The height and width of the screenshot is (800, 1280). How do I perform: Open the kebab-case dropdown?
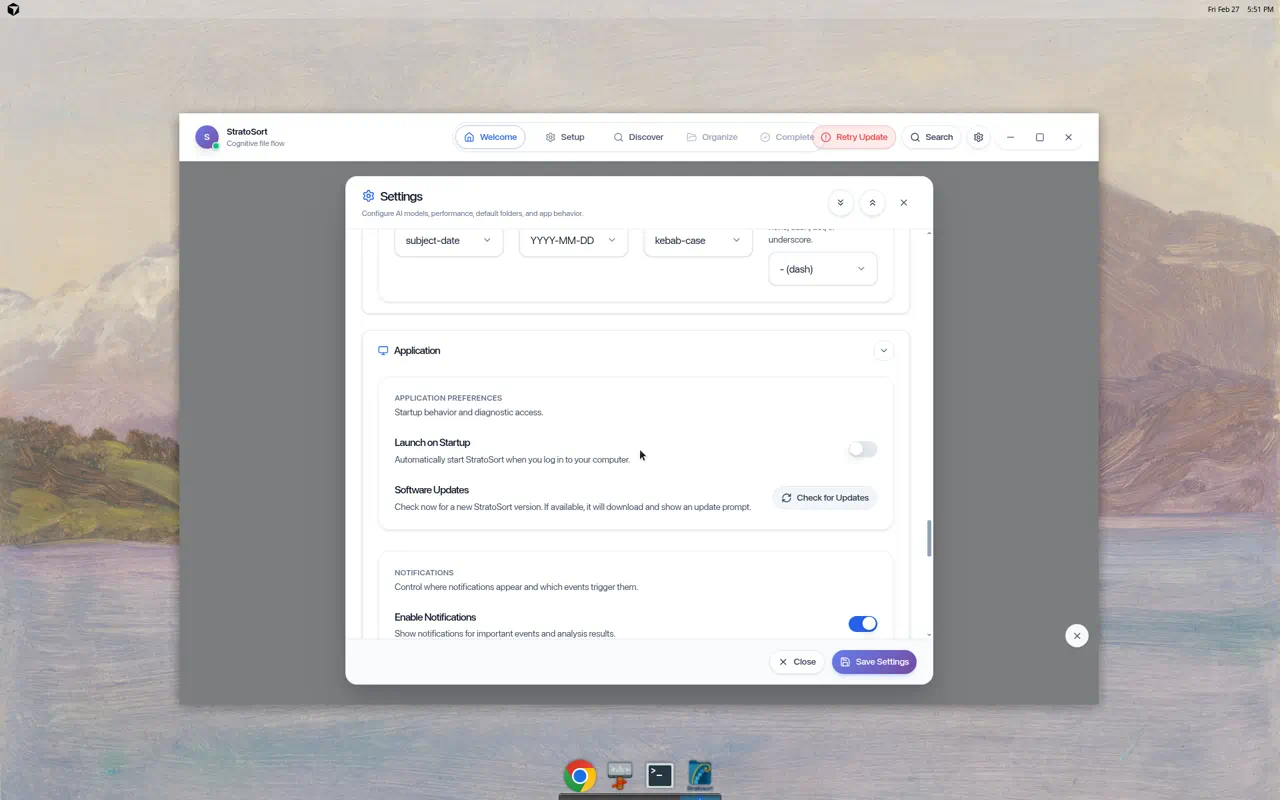coord(697,240)
